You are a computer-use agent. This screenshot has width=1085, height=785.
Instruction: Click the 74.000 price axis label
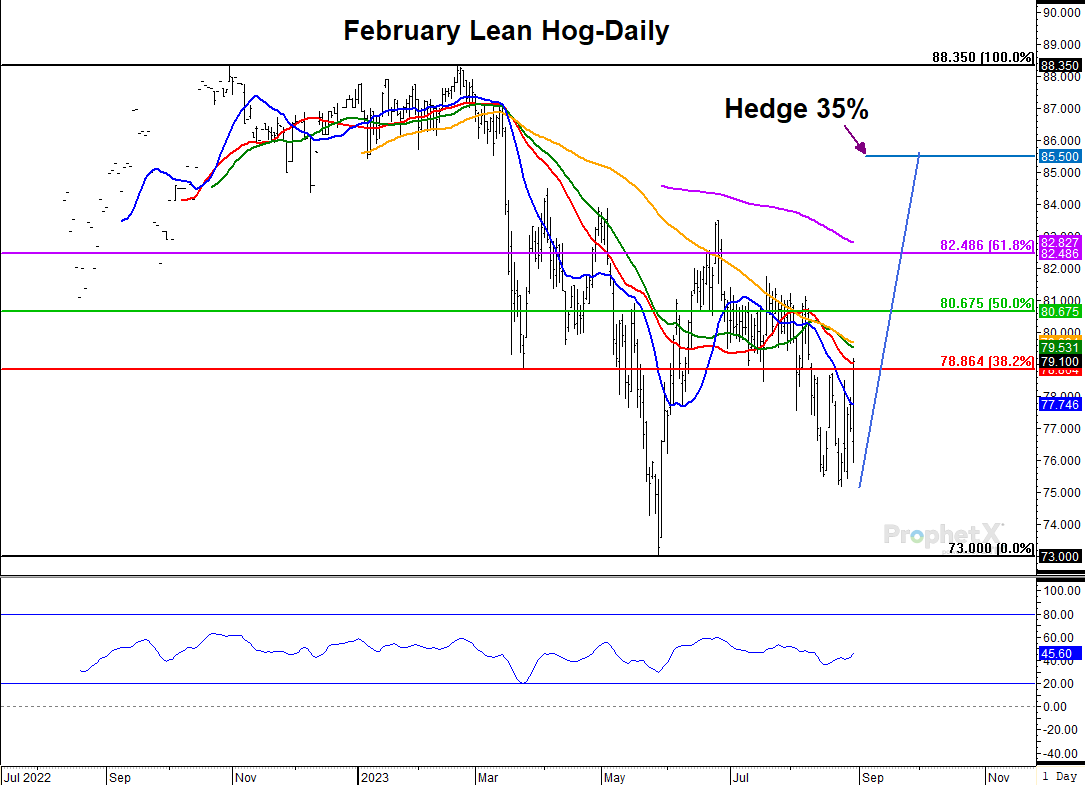1061,525
